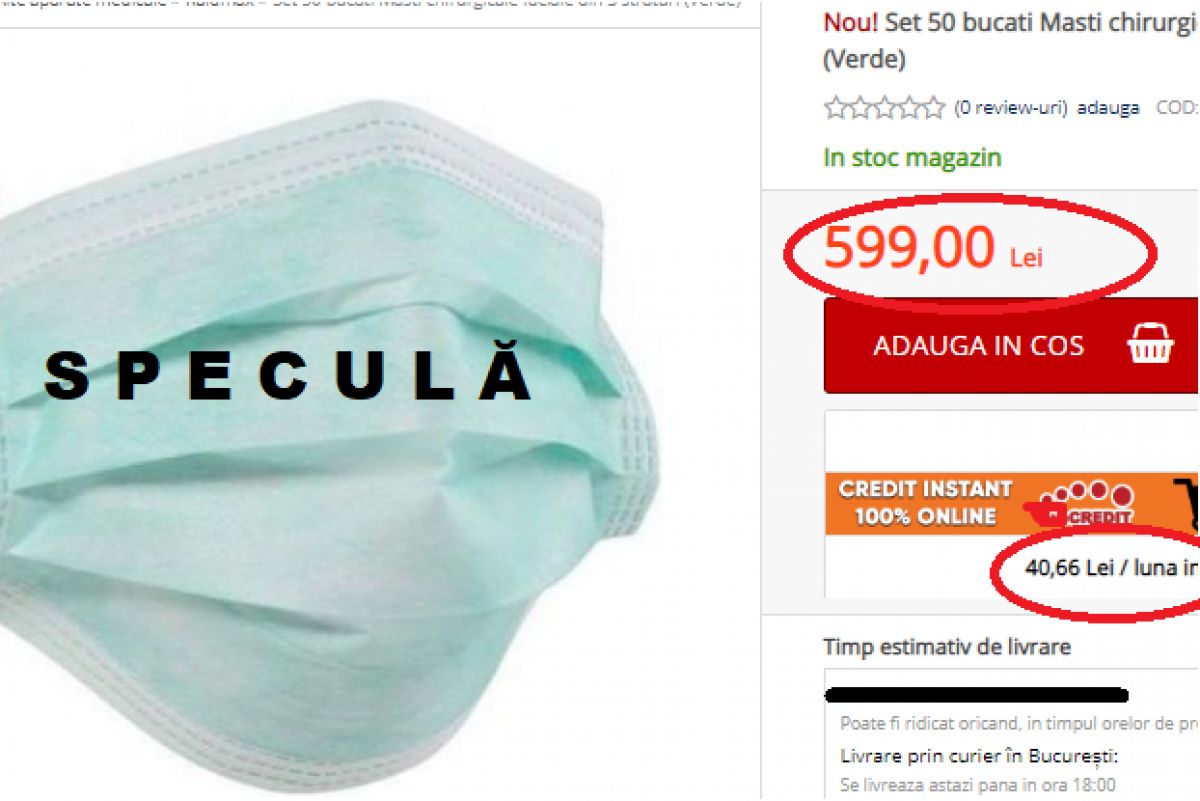Click the In stoc magazin status text

tap(912, 158)
